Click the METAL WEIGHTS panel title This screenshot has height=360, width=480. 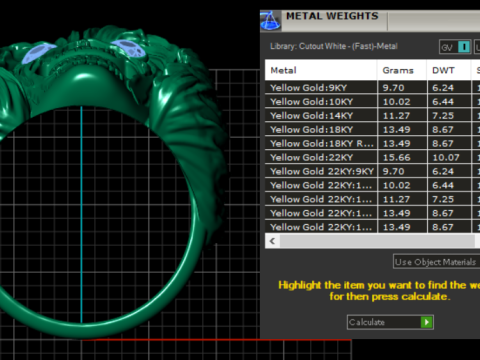point(332,16)
